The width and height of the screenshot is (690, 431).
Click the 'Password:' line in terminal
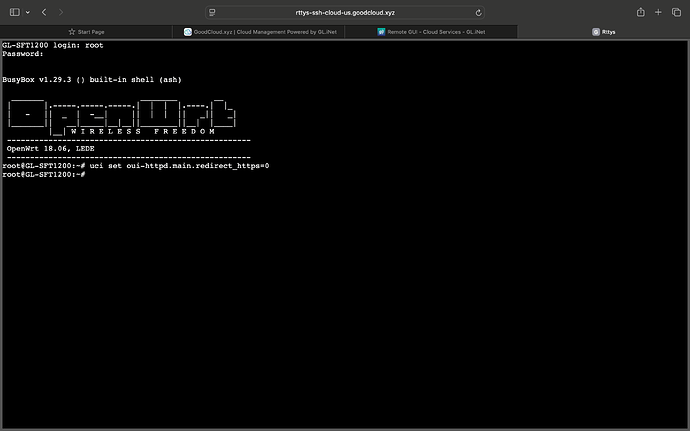(x=23, y=54)
